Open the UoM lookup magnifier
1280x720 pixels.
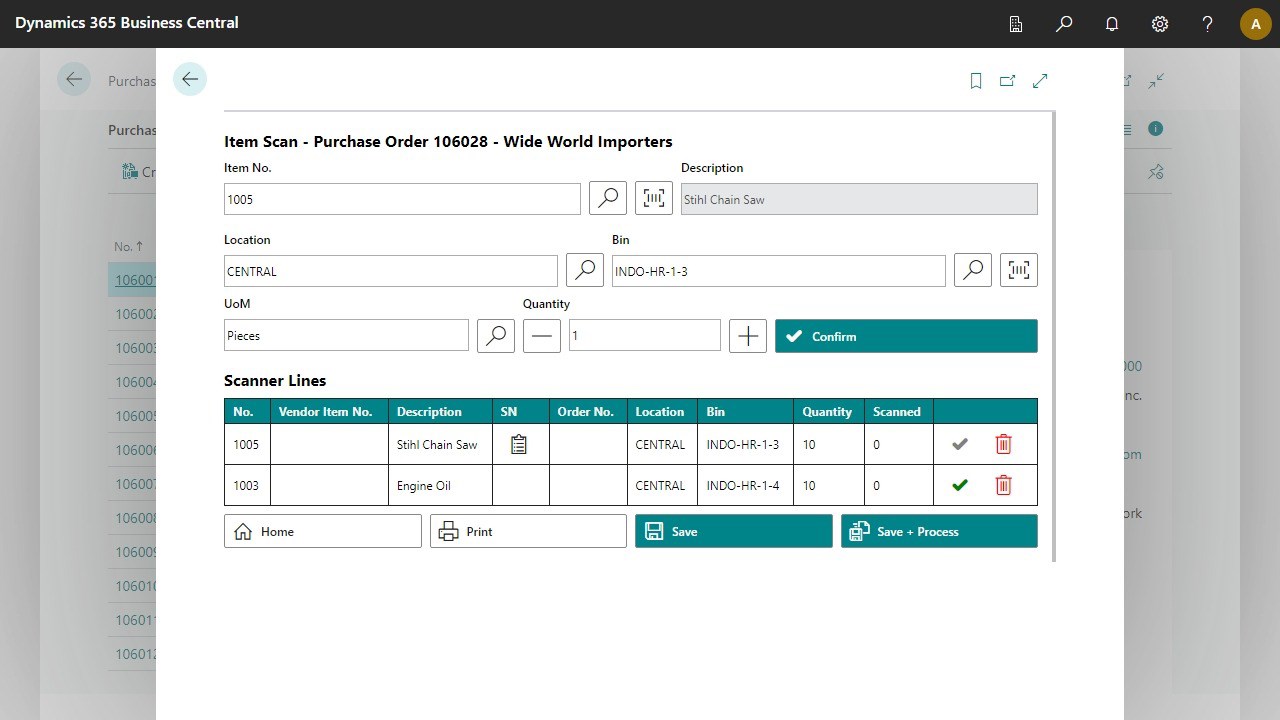pyautogui.click(x=495, y=335)
